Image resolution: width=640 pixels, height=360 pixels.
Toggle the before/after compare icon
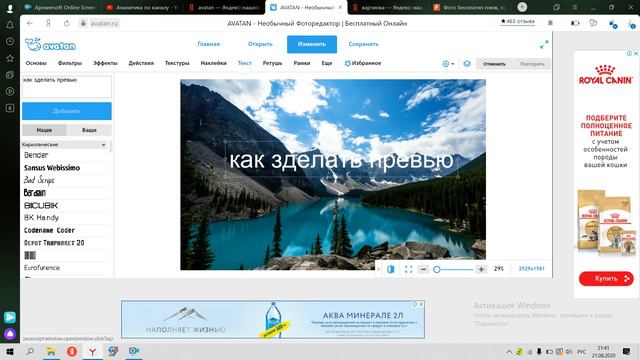tap(391, 269)
